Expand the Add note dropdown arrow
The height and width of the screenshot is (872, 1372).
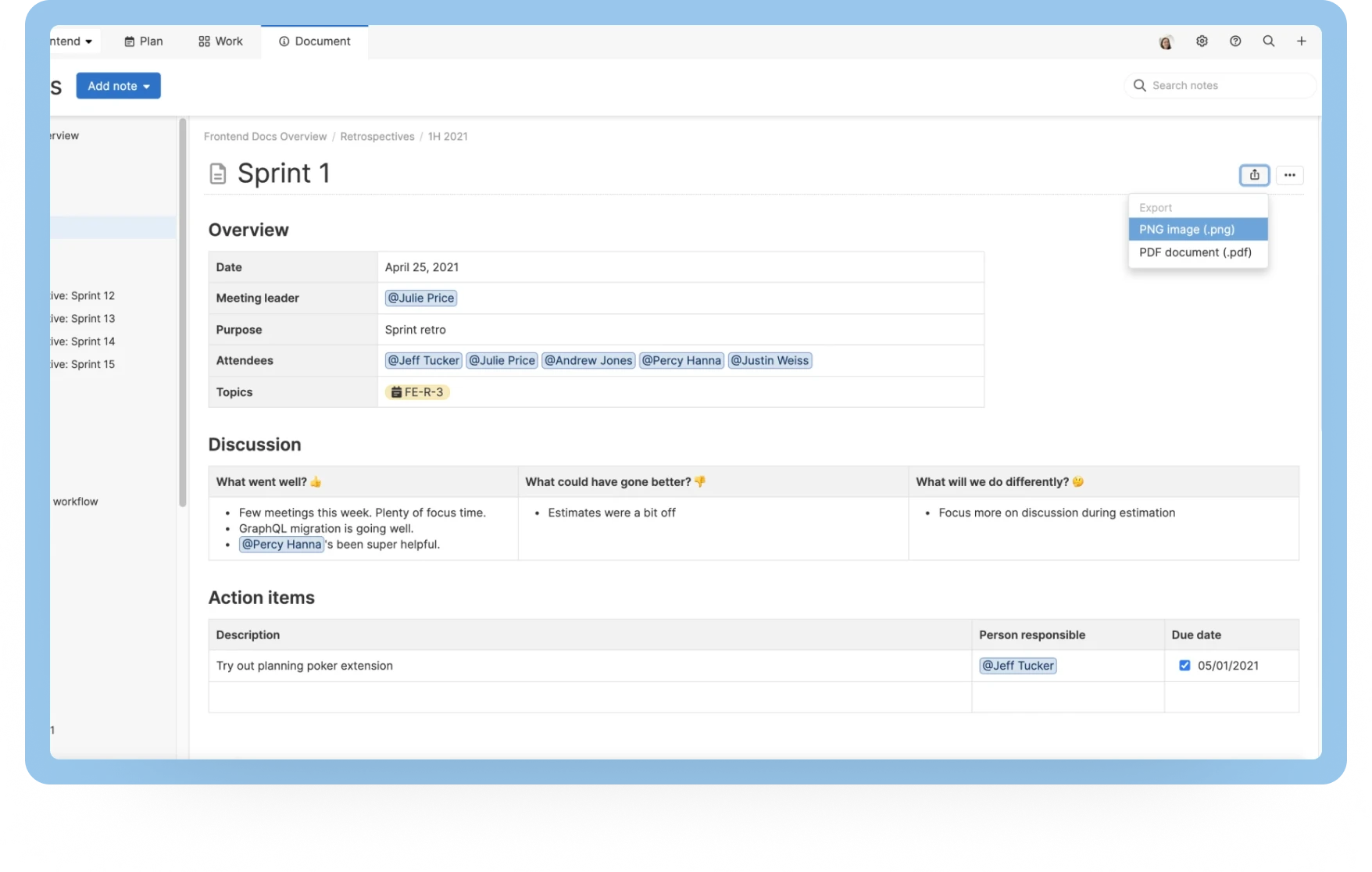(x=145, y=86)
